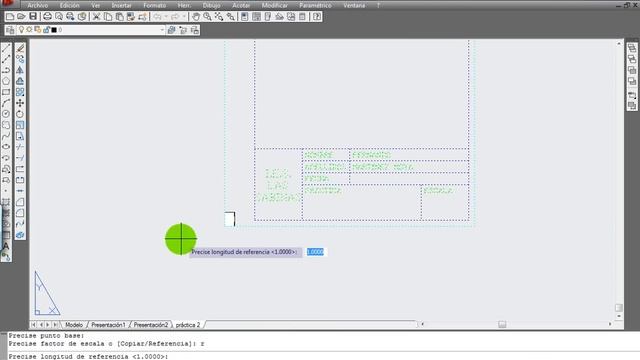
Task: Toggle layer 0 viewport freeze icon
Action: 38,30
